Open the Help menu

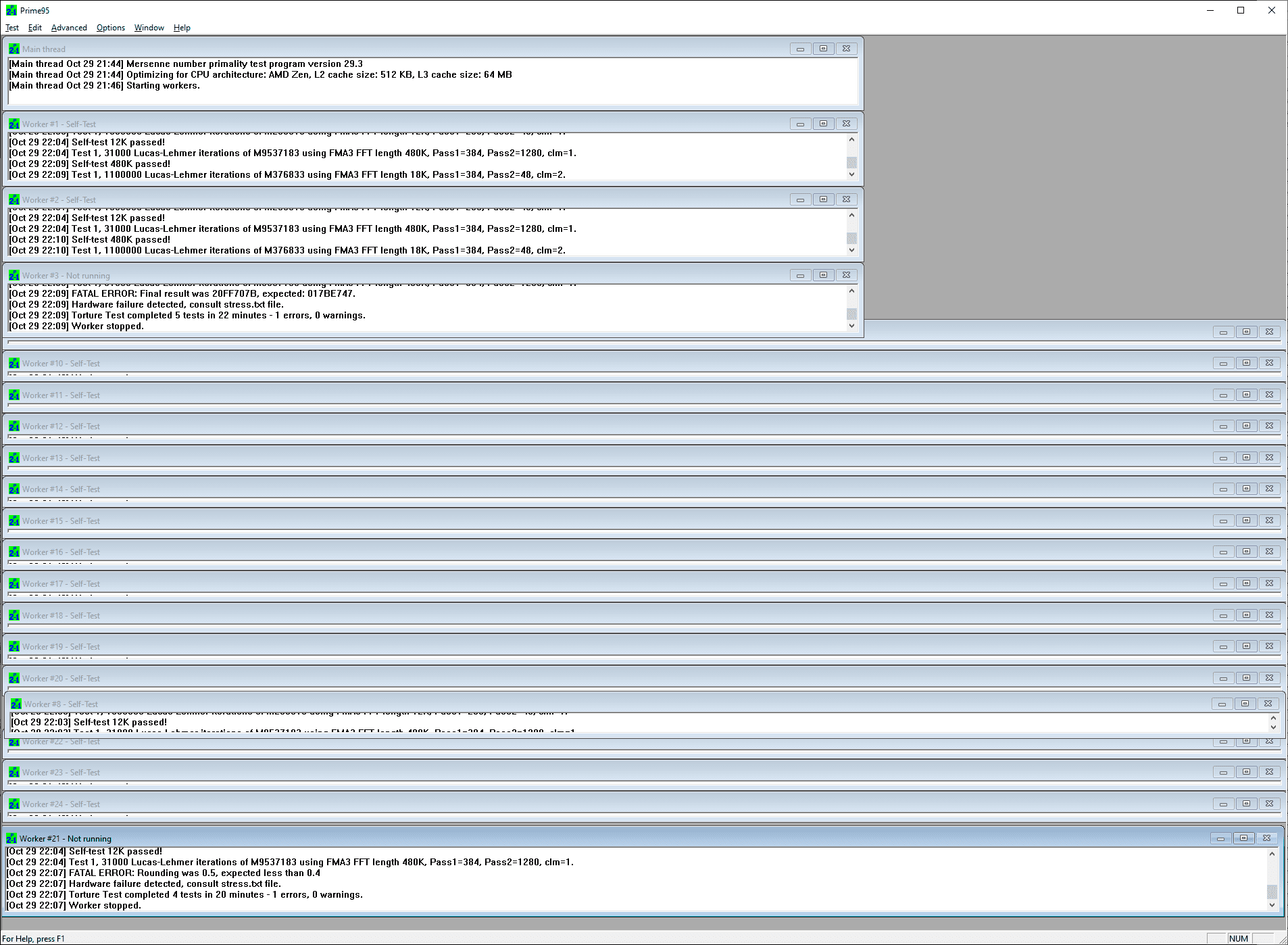(x=182, y=28)
